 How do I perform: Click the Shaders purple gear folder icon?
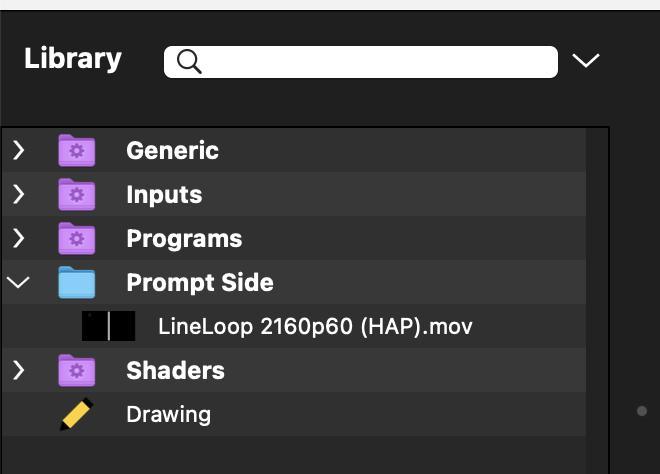tap(77, 371)
